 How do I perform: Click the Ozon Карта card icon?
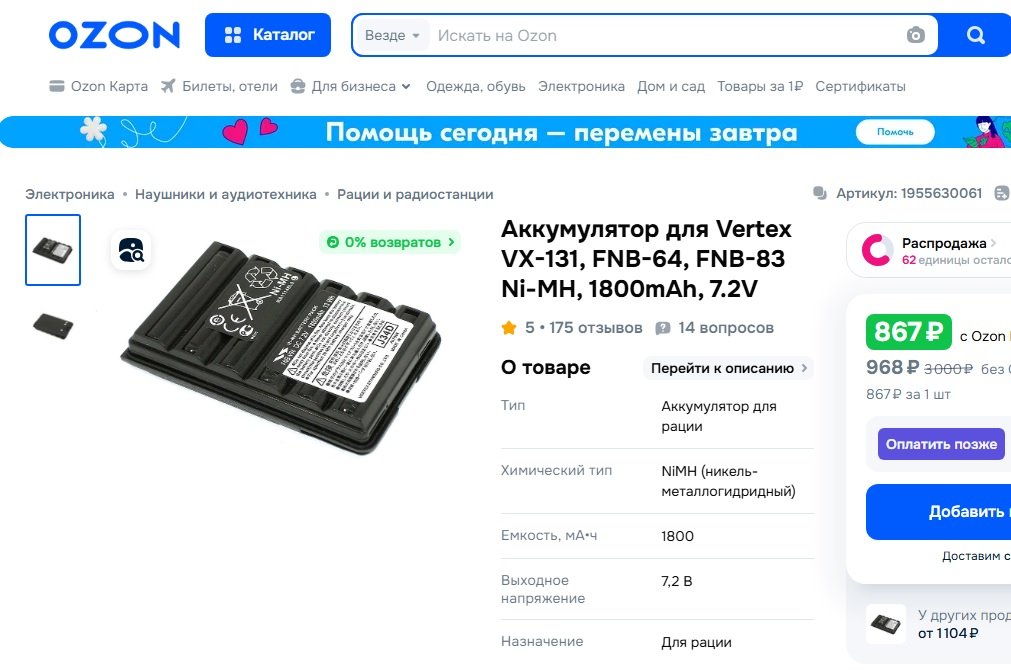57,86
